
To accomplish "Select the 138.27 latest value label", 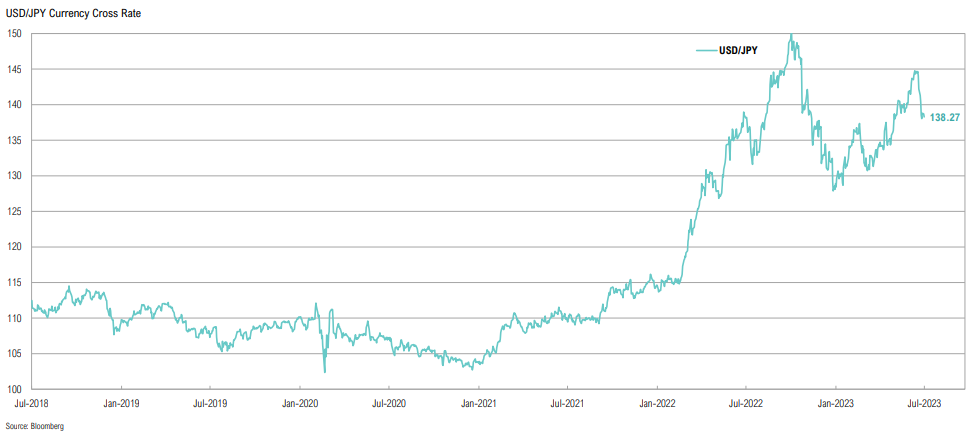I will click(x=945, y=118).
